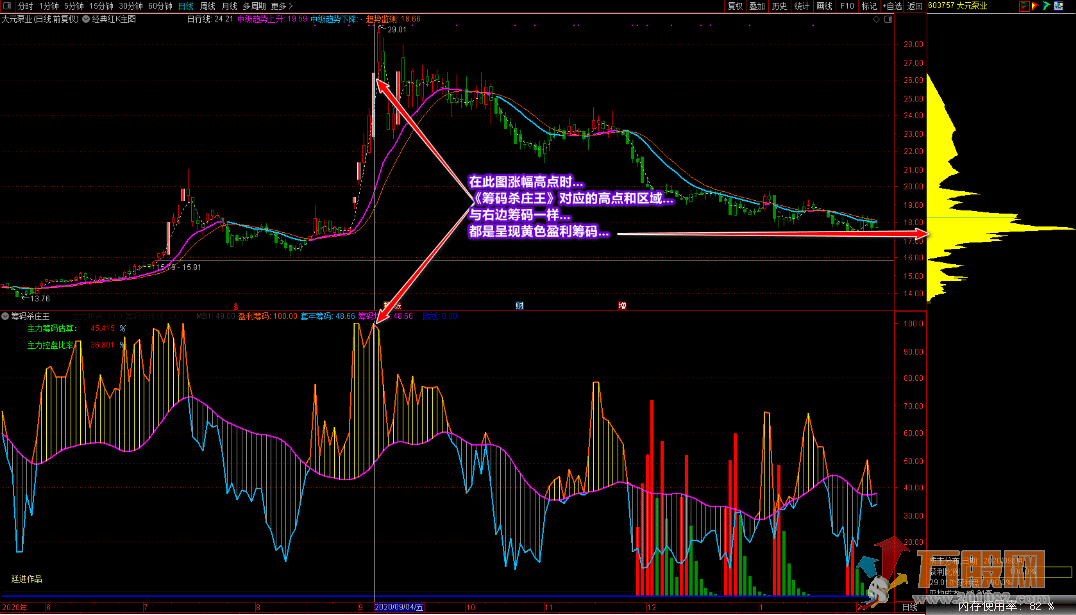Image resolution: width=1076 pixels, height=615 pixels.
Task: Add stock via +自选 button
Action: (x=892, y=5)
